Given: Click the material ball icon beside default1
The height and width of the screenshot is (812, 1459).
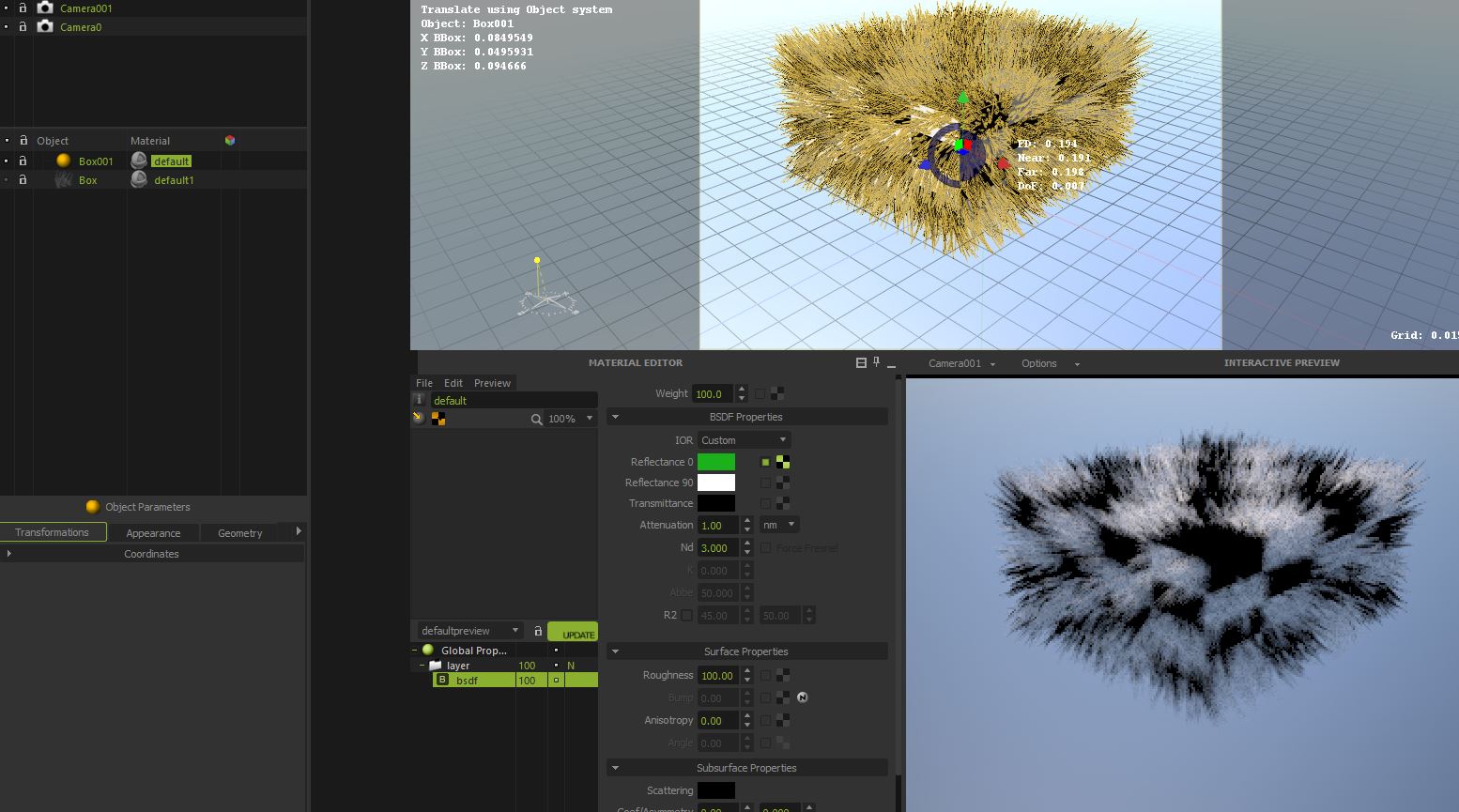Looking at the screenshot, I should coord(139,179).
